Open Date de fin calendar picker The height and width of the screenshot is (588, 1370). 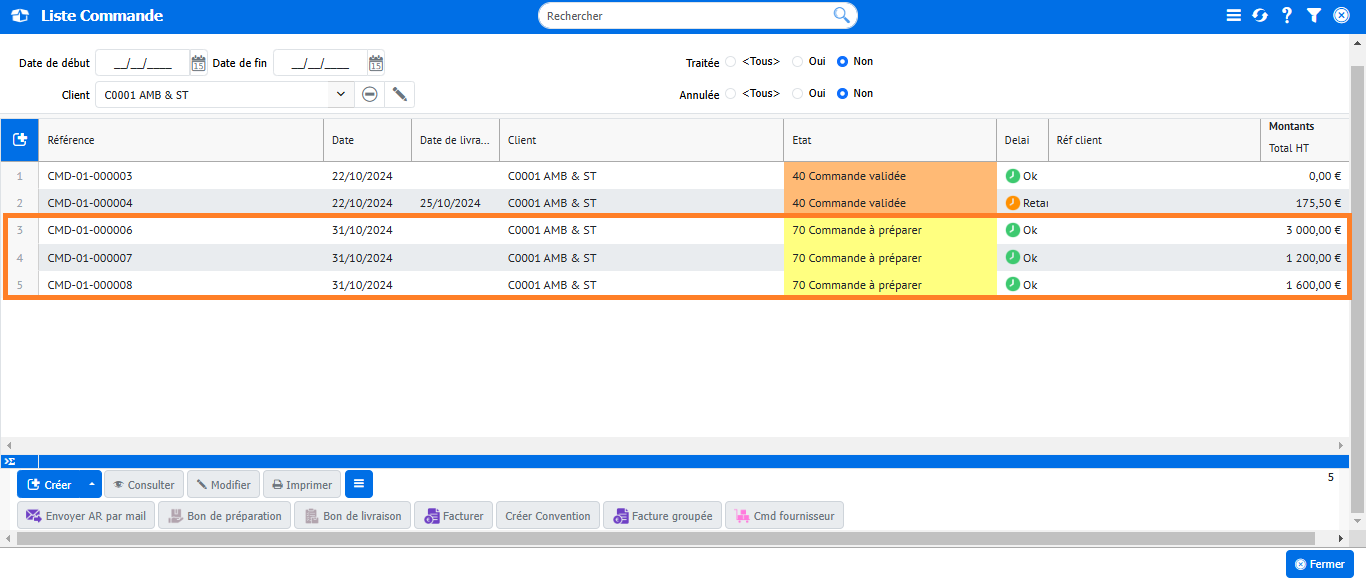[376, 63]
